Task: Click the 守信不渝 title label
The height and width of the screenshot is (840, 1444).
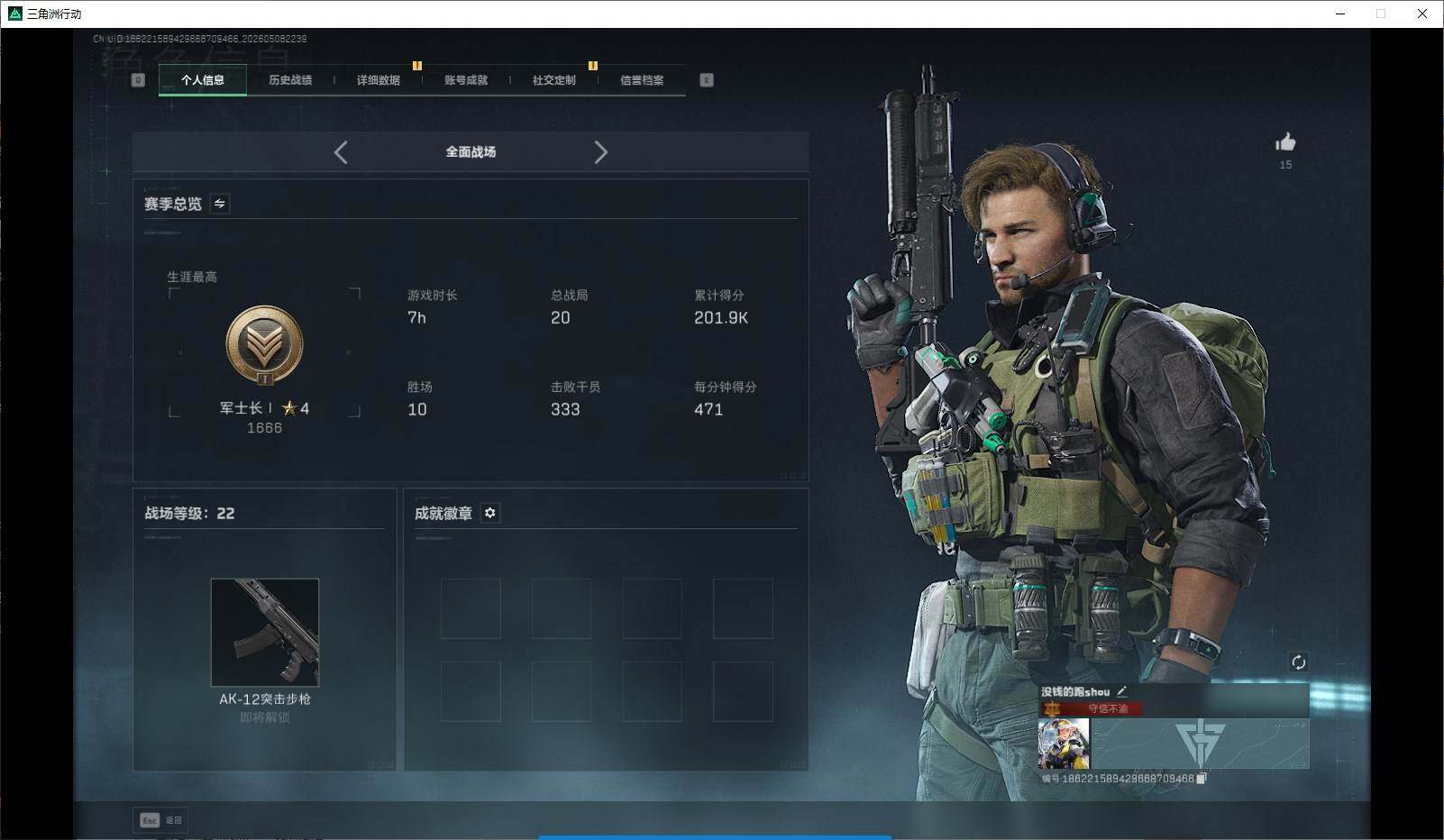Action: tap(1108, 708)
